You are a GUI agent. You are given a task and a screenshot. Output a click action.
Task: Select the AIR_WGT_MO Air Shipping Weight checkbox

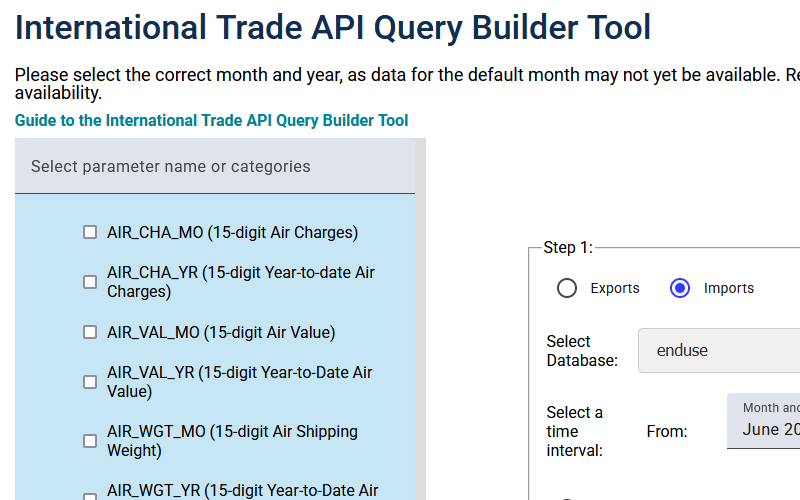pyautogui.click(x=90, y=441)
